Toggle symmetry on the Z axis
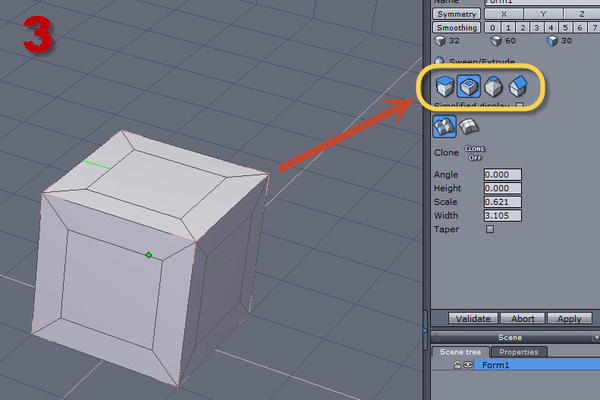Image resolution: width=600 pixels, height=400 pixels. pyautogui.click(x=582, y=14)
